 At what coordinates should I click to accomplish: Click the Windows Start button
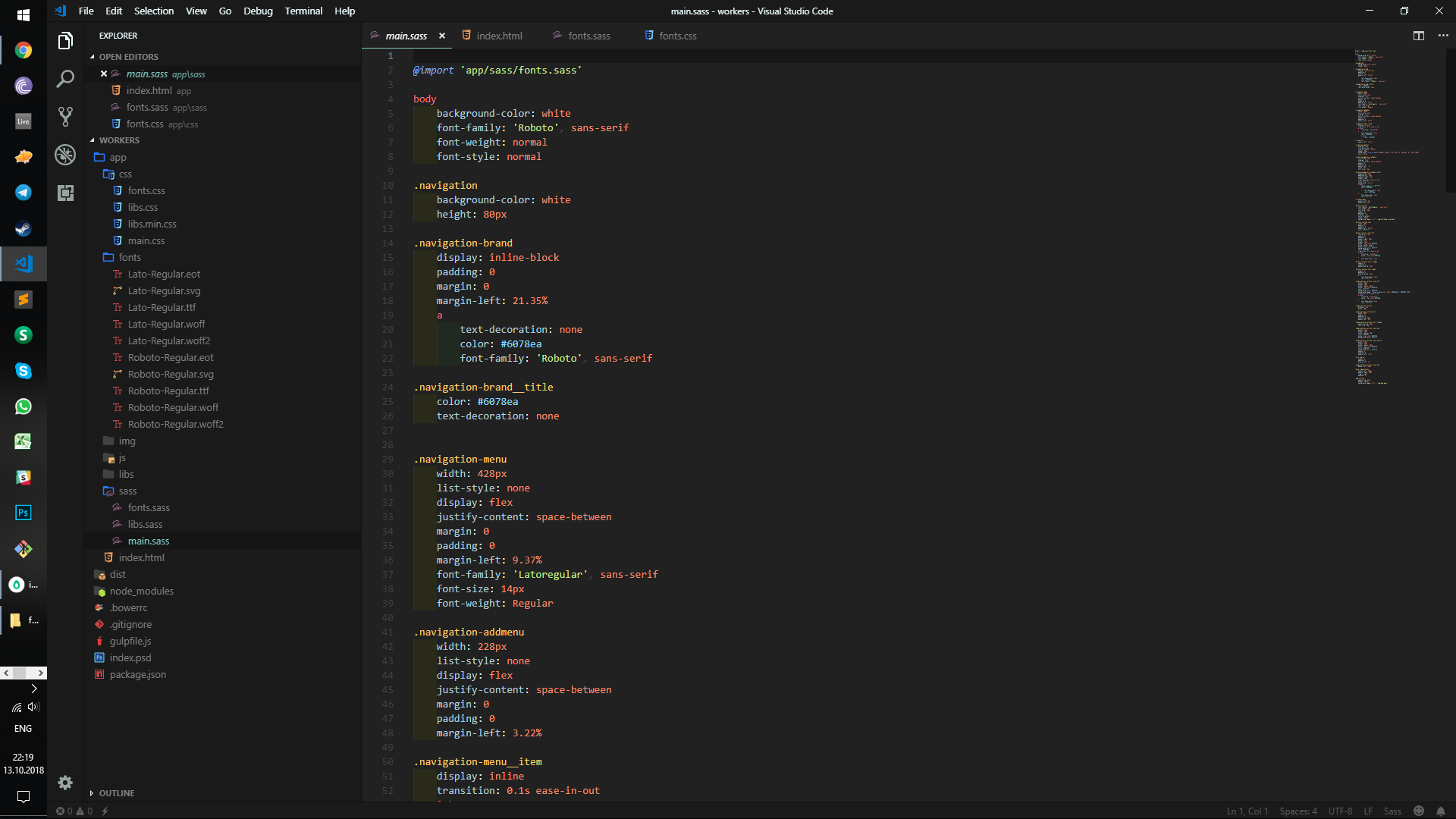tap(24, 14)
